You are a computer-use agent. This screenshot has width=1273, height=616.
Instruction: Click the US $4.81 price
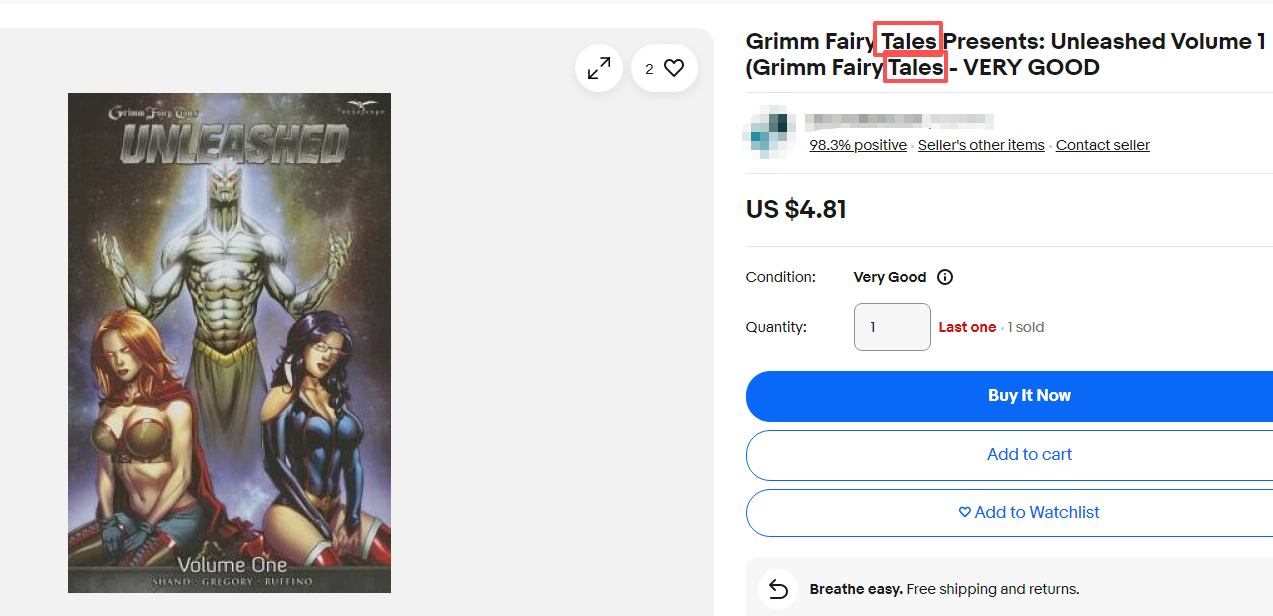coord(796,210)
